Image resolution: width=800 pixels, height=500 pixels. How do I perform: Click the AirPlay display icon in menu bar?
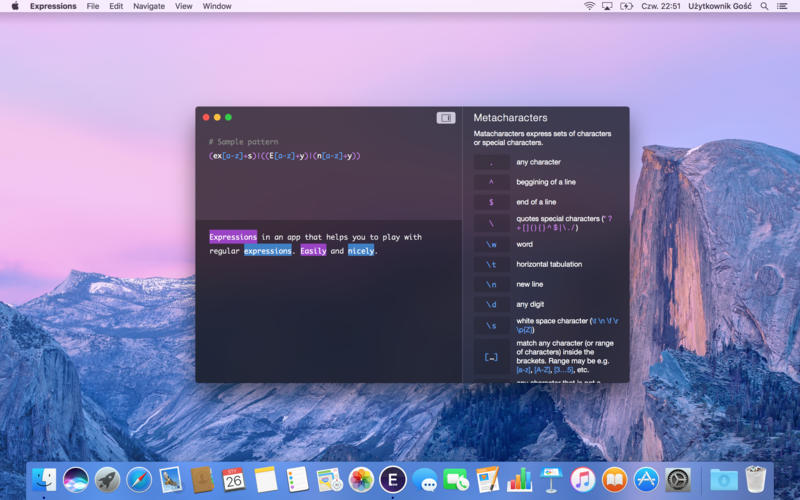pyautogui.click(x=607, y=6)
